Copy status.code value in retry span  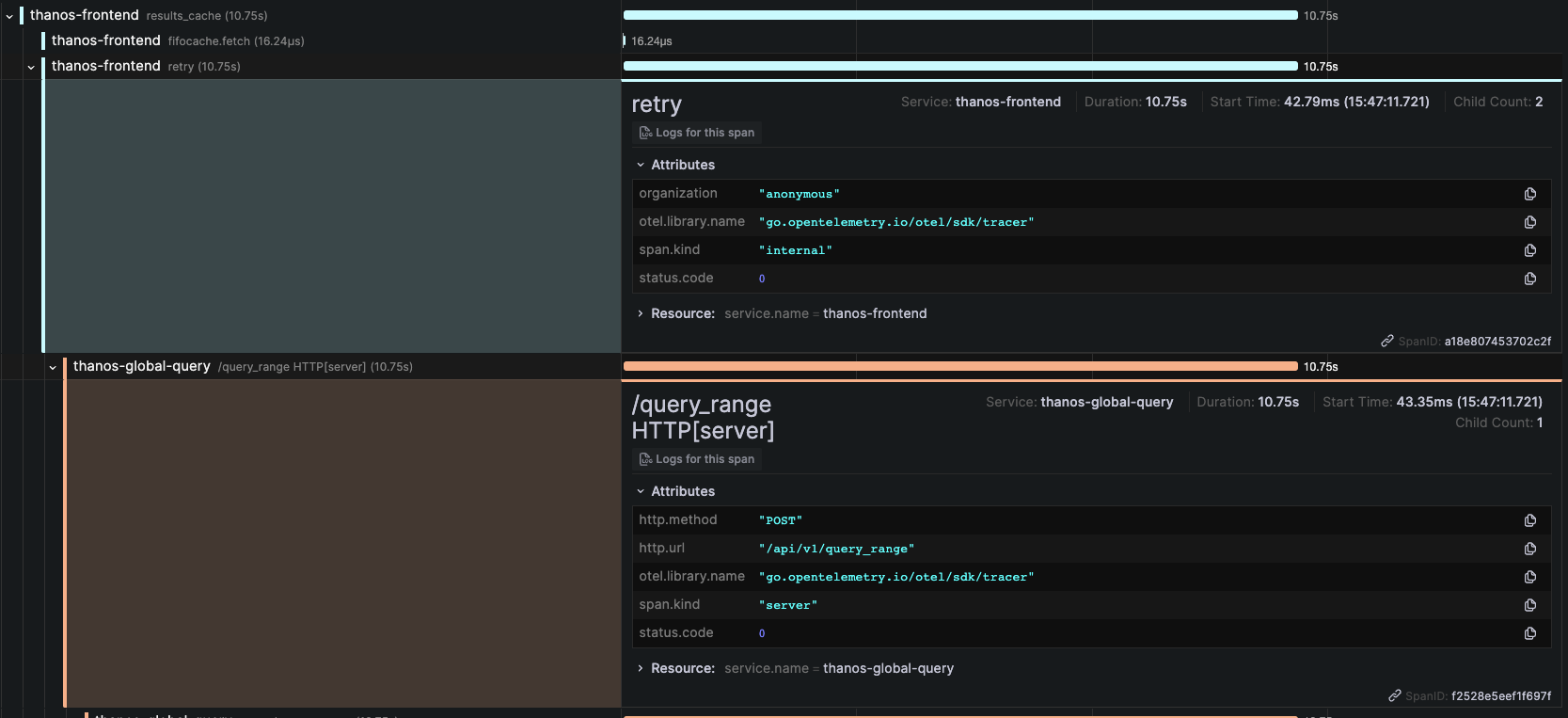coord(1530,279)
